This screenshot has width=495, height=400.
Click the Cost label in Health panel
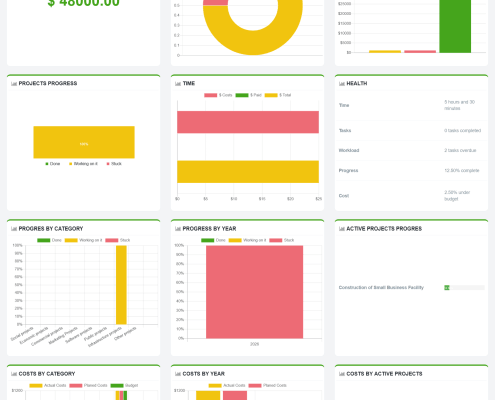coord(344,196)
